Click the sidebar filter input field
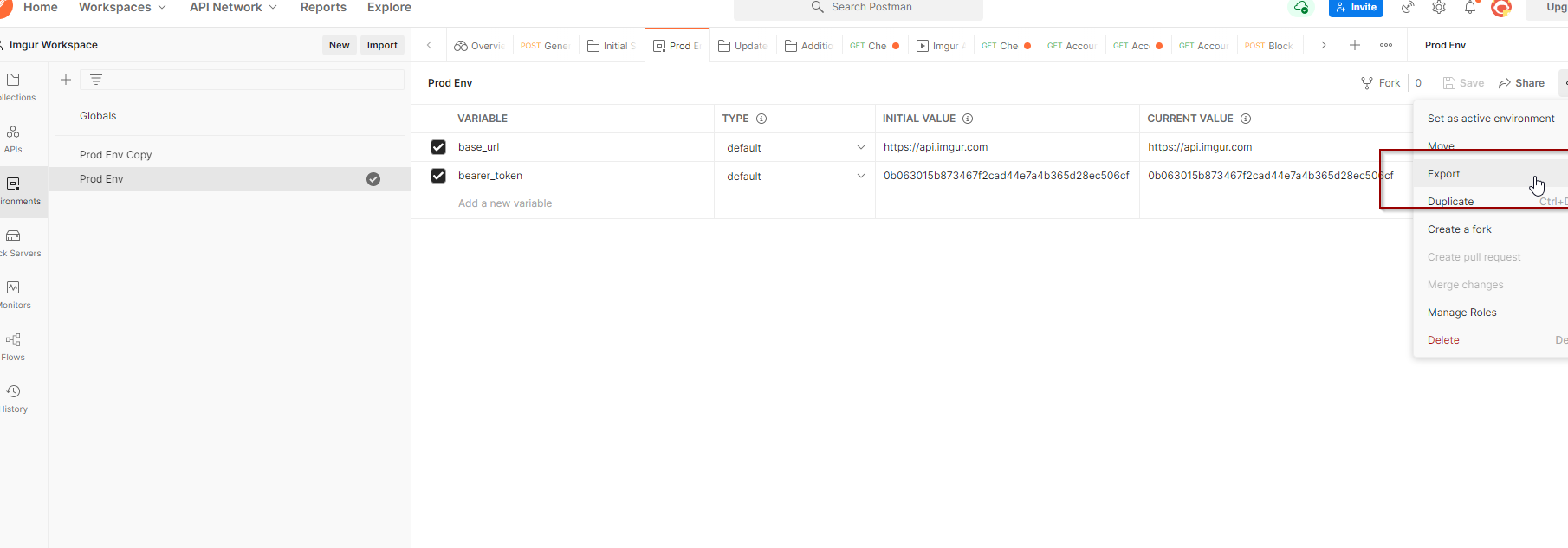Screen dimensions: 1568x548 coord(242,80)
